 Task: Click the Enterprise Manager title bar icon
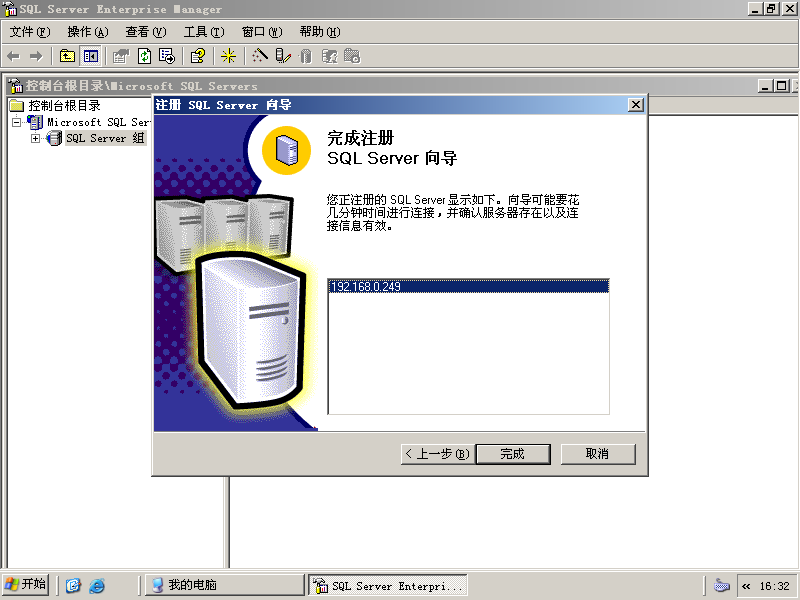click(10, 9)
